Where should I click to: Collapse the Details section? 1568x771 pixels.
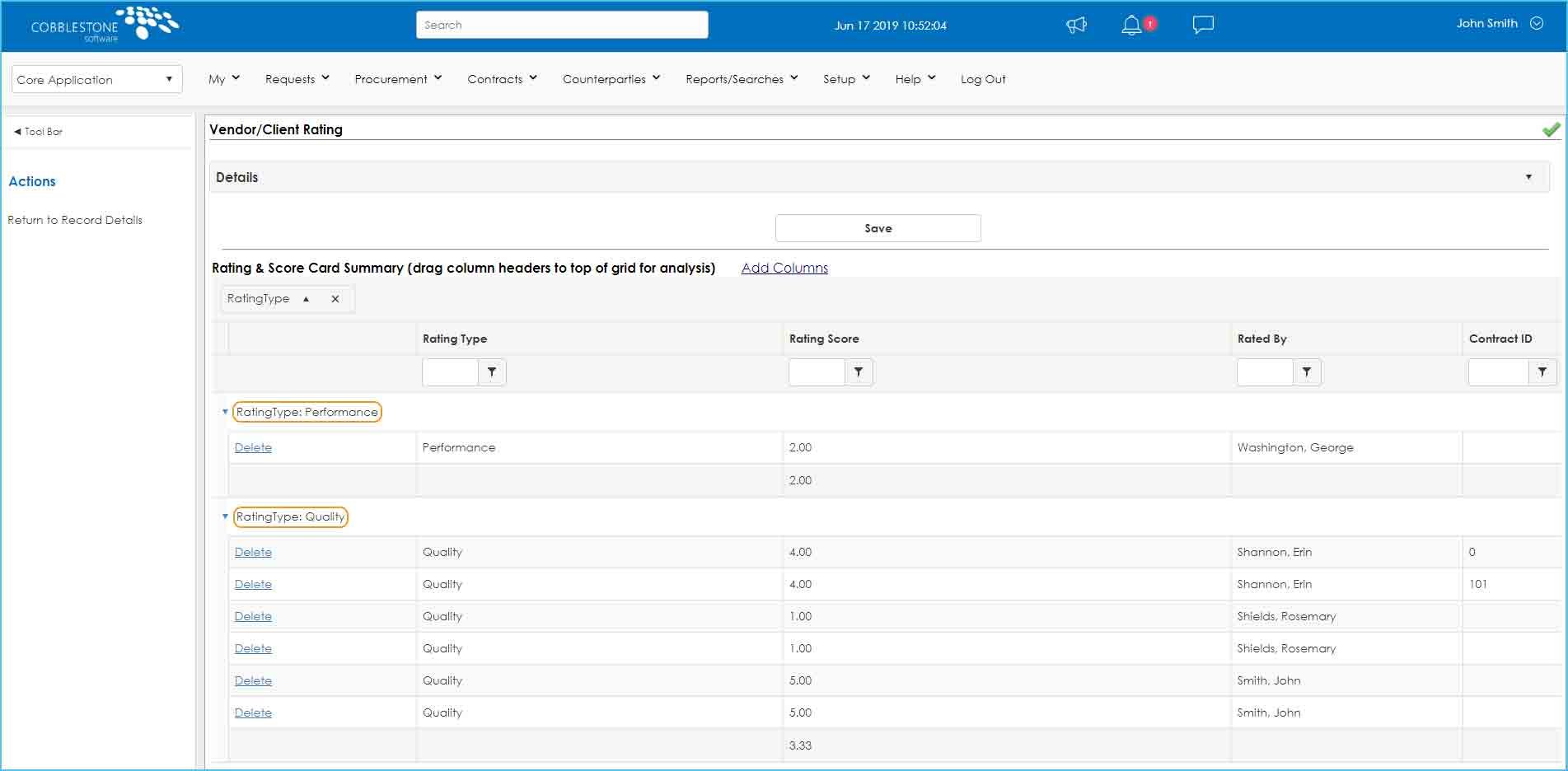1530,176
